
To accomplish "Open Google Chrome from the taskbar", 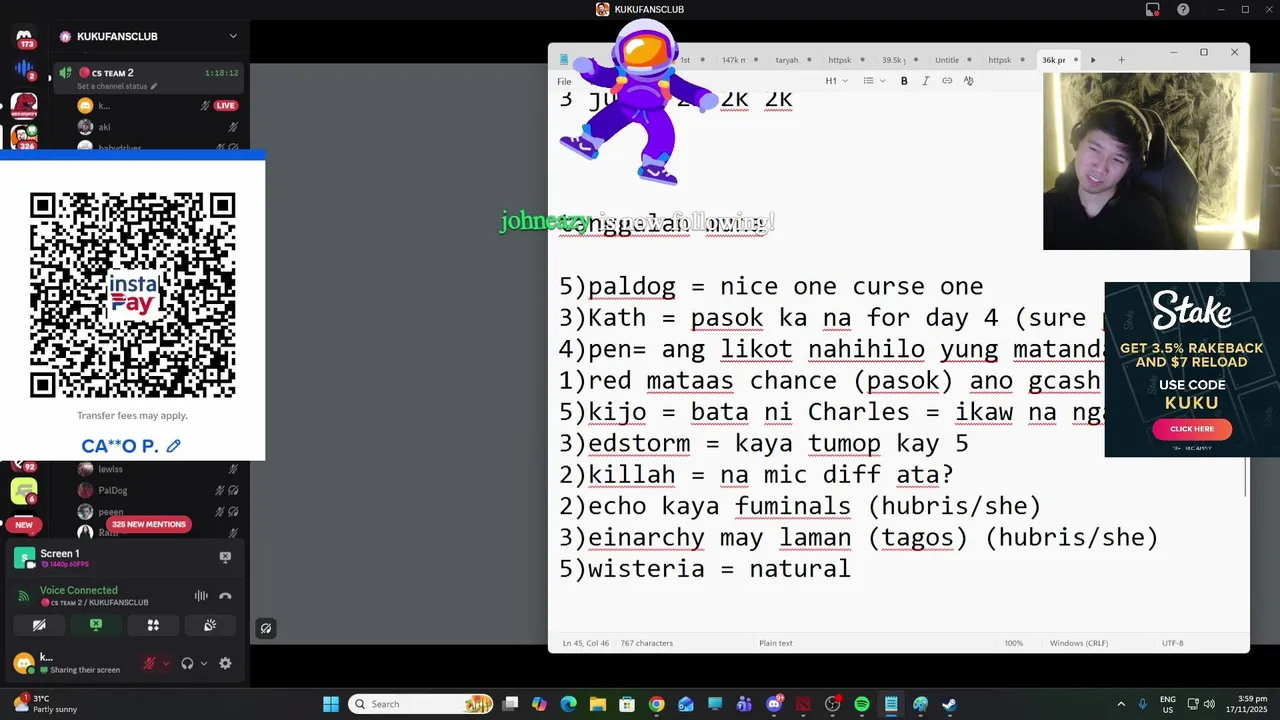I will click(x=656, y=704).
